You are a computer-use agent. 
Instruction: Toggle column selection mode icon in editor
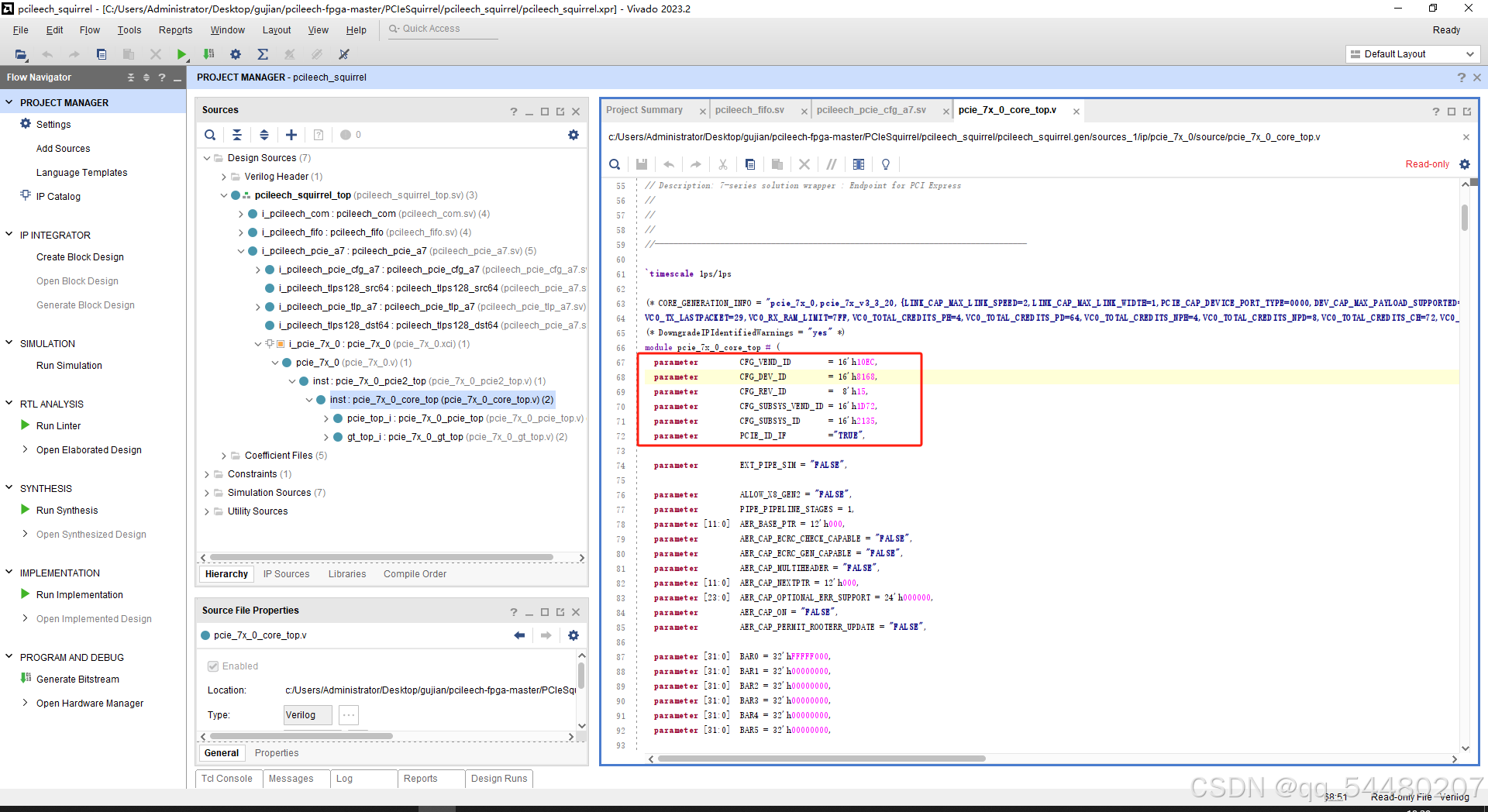(859, 164)
